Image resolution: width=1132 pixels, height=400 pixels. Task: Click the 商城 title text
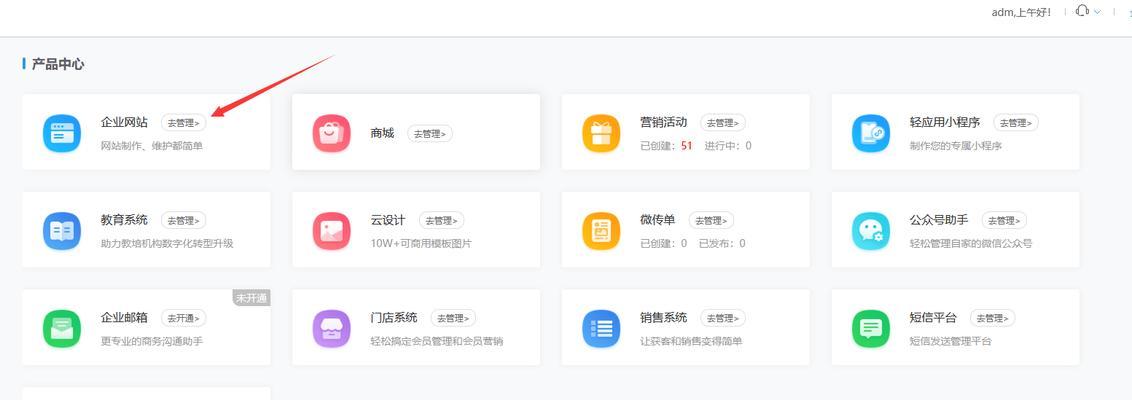pyautogui.click(x=383, y=133)
